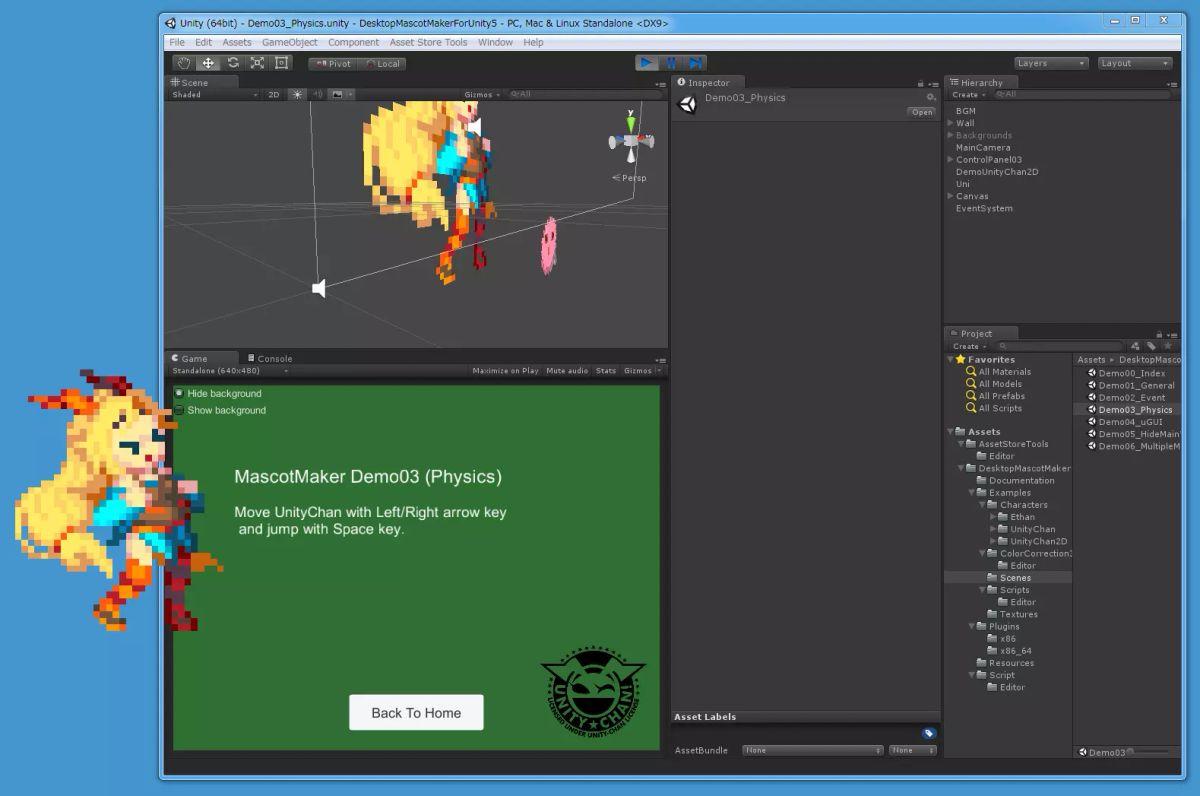
Task: Select the Scale tool in the toolbar
Action: (x=257, y=63)
